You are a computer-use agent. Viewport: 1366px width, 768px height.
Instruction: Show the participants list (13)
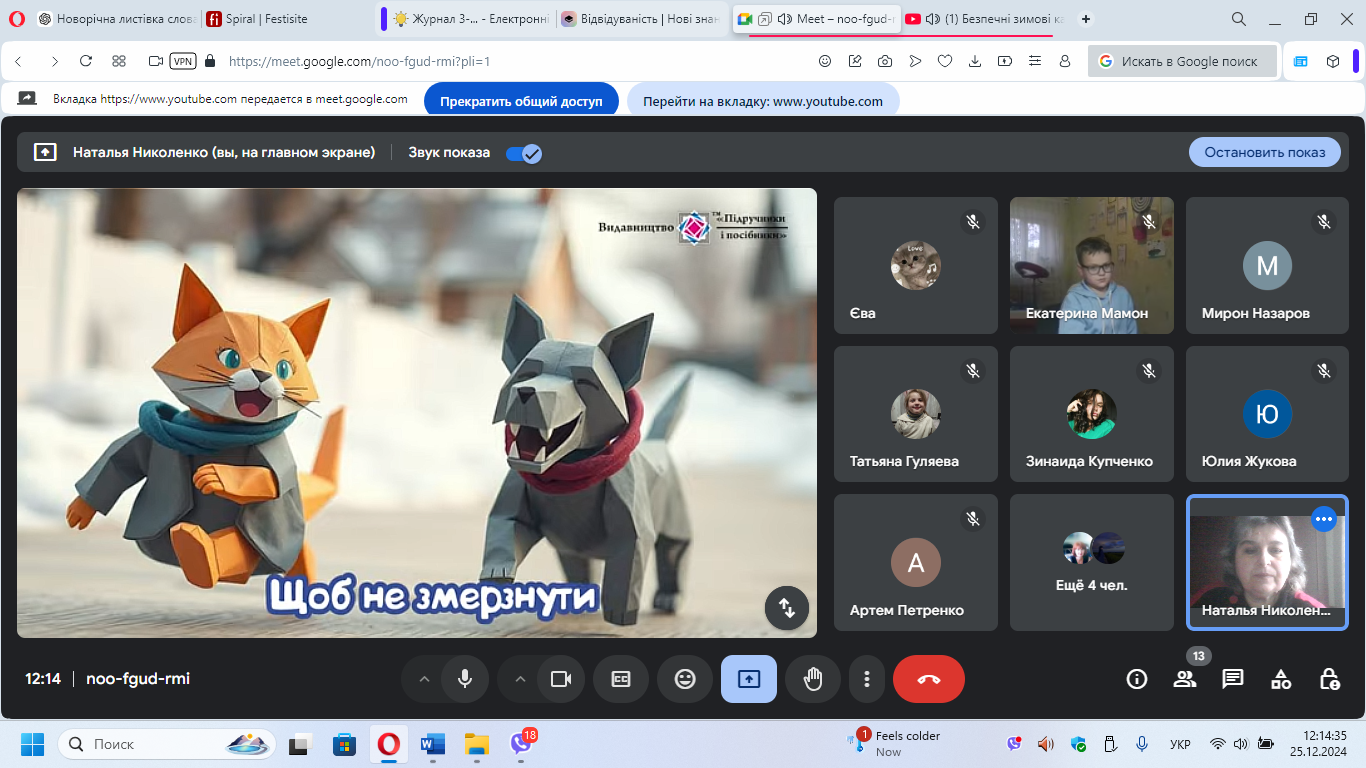tap(1185, 679)
